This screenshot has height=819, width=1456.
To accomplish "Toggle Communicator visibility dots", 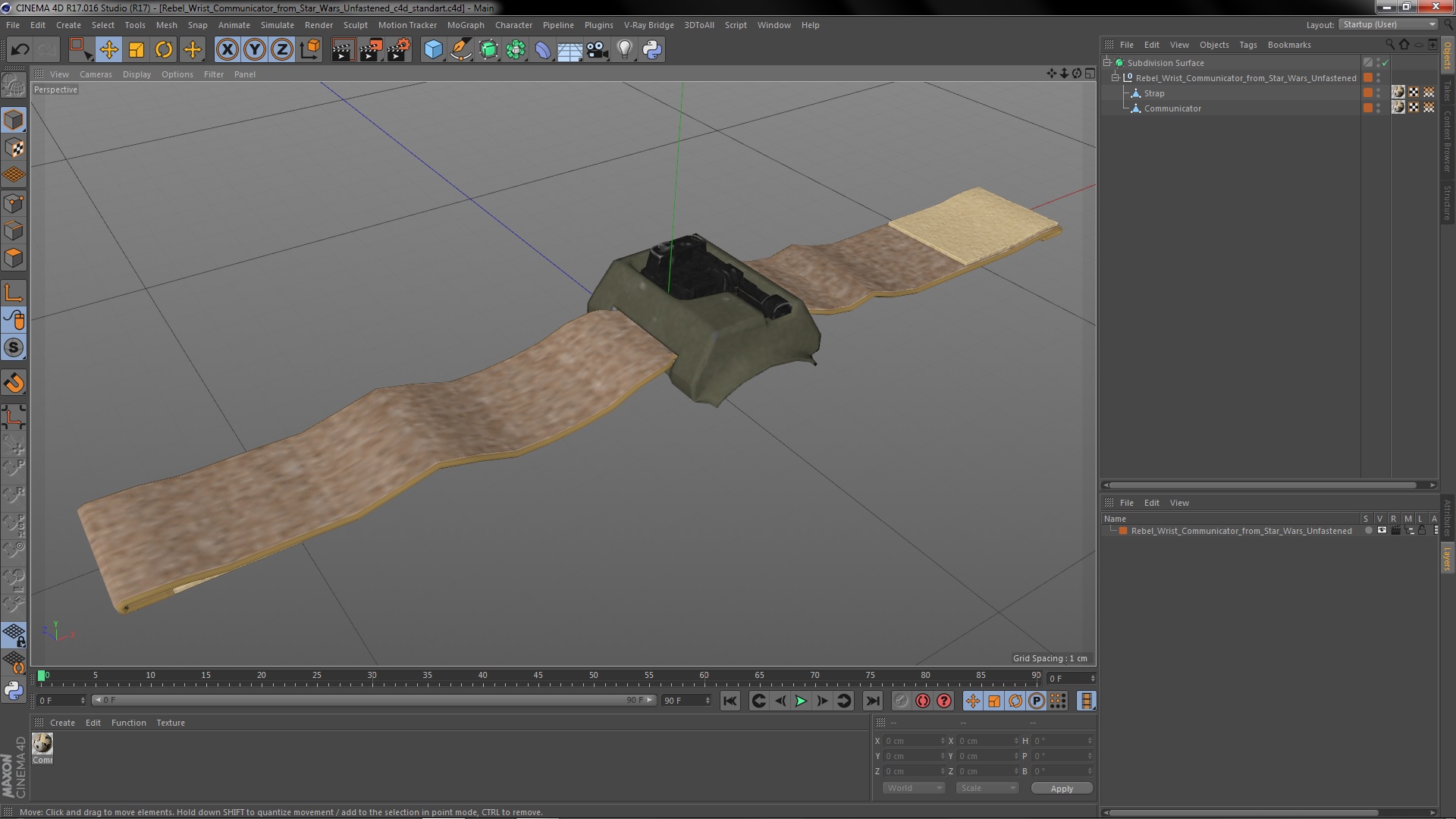I will [1379, 108].
